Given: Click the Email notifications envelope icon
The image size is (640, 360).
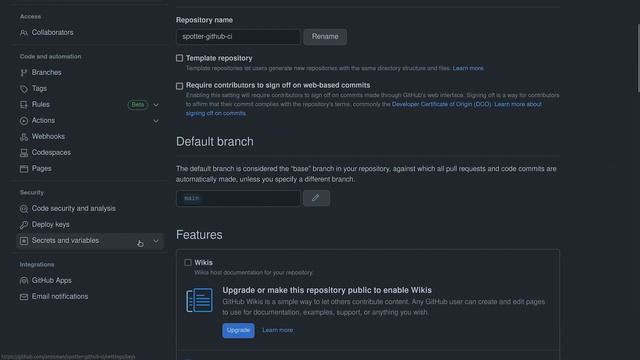Looking at the screenshot, I should (24, 297).
